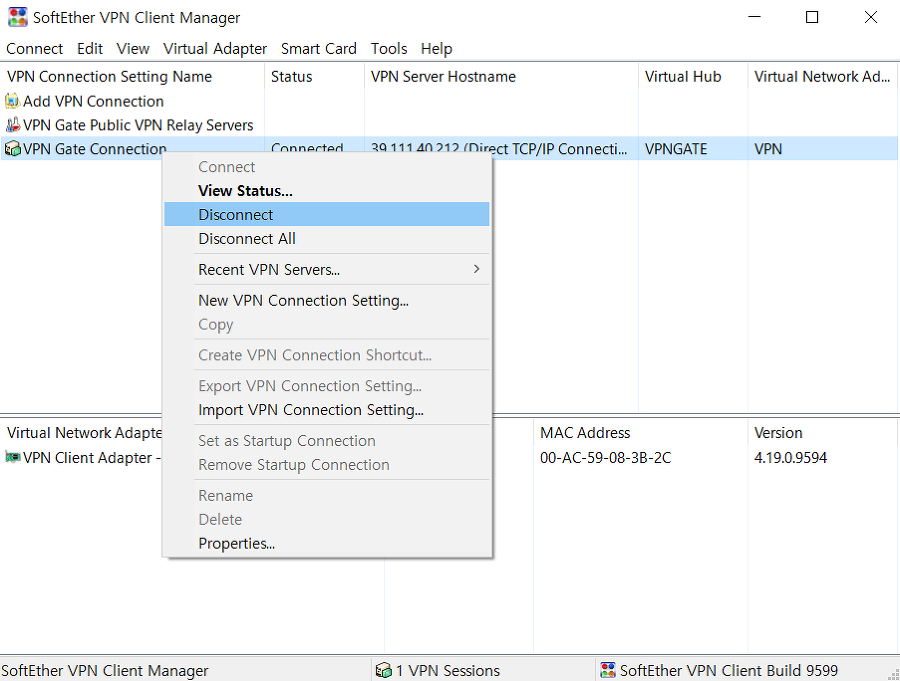The image size is (900, 681).
Task: Click the Copy context menu entry
Action: pos(327,324)
